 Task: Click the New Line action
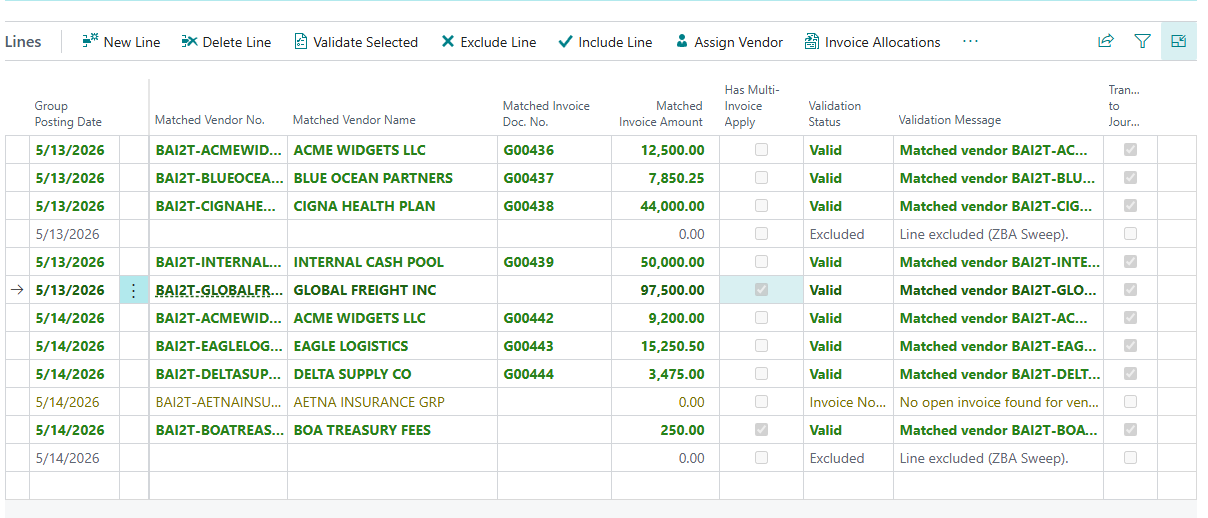tap(121, 42)
